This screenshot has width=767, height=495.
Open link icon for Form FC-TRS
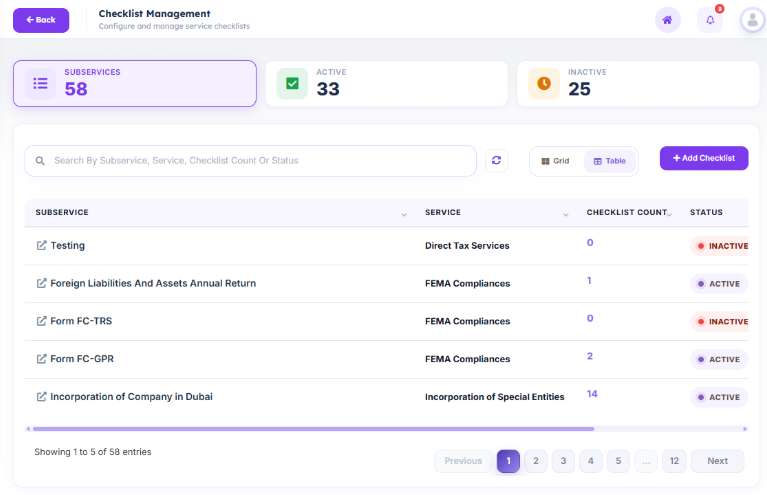42,321
